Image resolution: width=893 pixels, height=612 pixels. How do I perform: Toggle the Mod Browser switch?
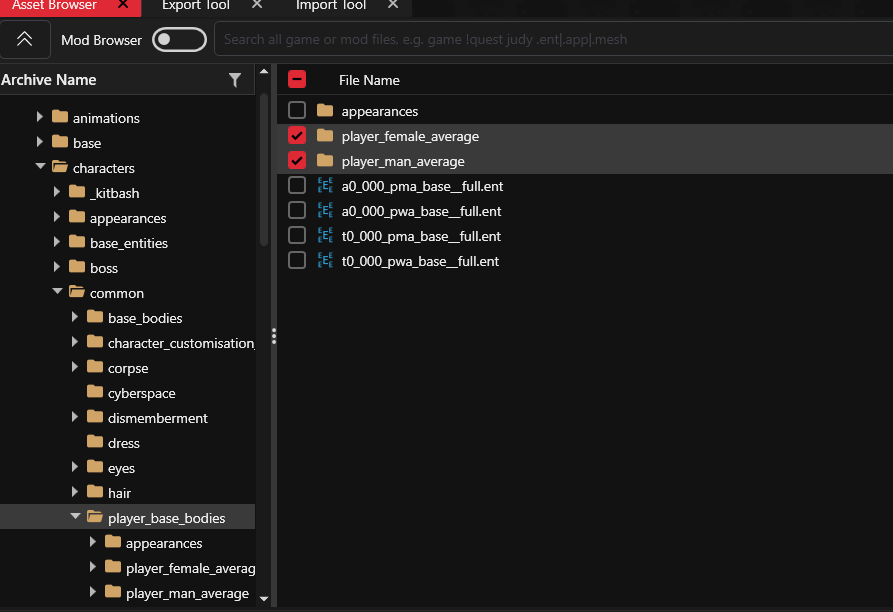click(179, 40)
